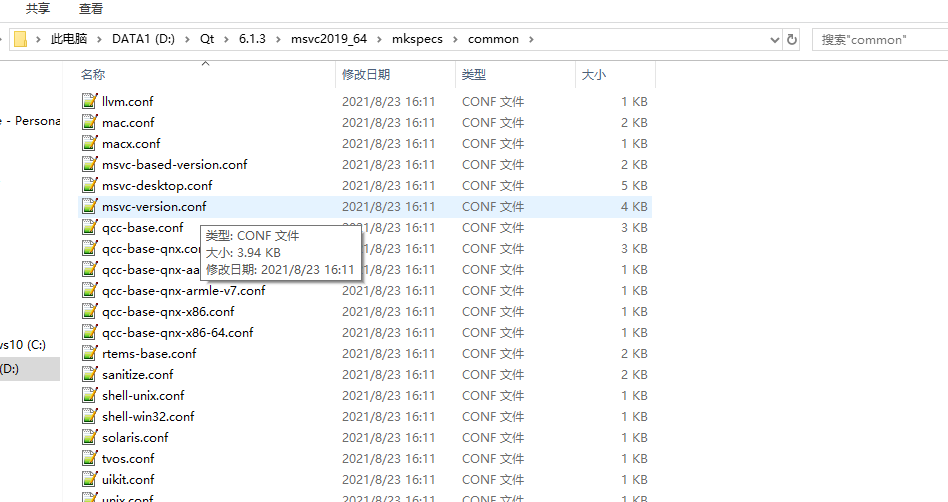Open the address bar history dropdown
This screenshot has width=948, height=502.
(774, 40)
